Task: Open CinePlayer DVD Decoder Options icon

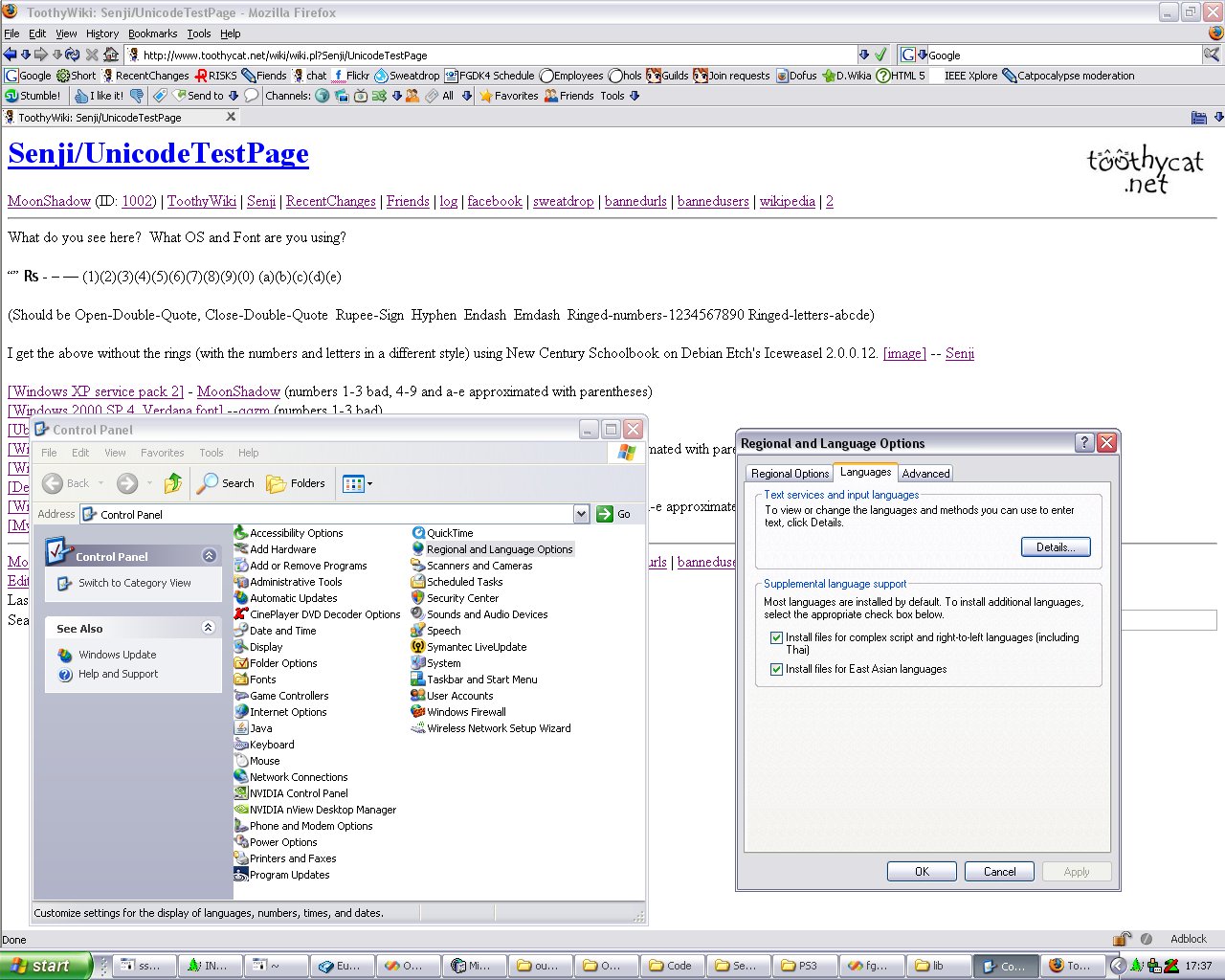Action: click(x=241, y=614)
